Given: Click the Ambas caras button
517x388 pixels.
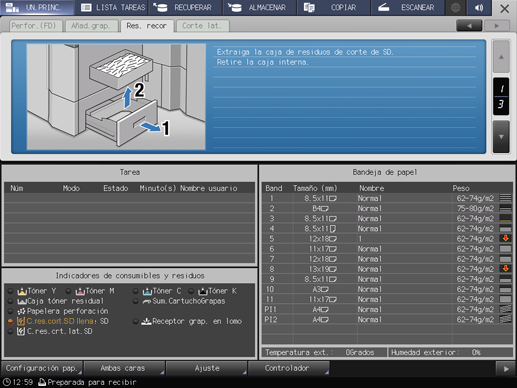Looking at the screenshot, I should click(x=124, y=368).
